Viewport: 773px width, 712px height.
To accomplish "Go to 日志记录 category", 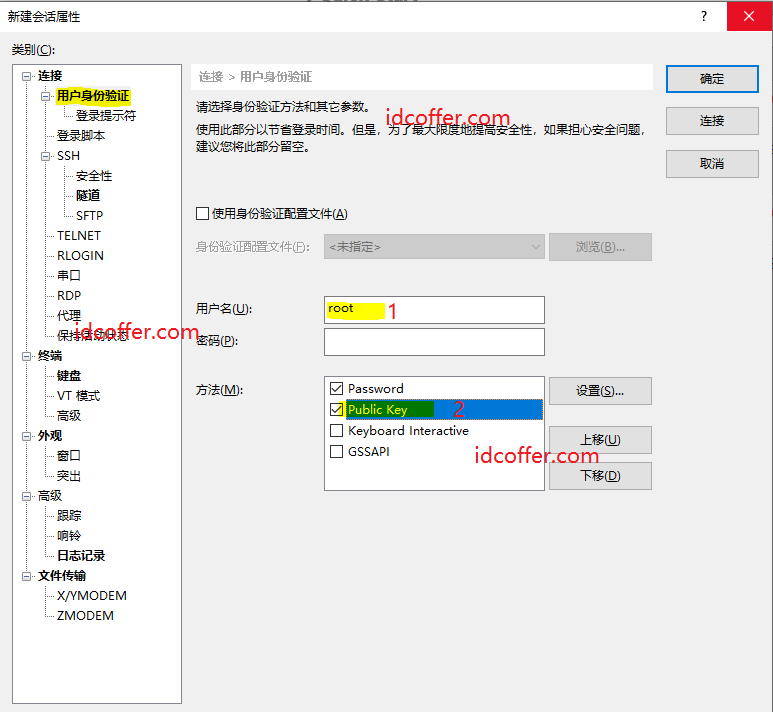I will tap(81, 556).
